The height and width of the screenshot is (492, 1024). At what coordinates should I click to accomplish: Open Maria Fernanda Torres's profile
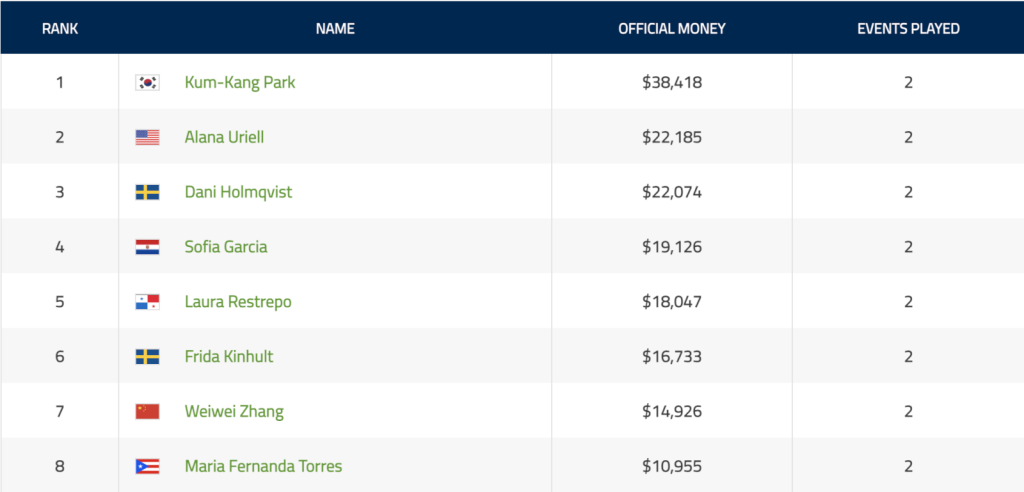coord(263,466)
